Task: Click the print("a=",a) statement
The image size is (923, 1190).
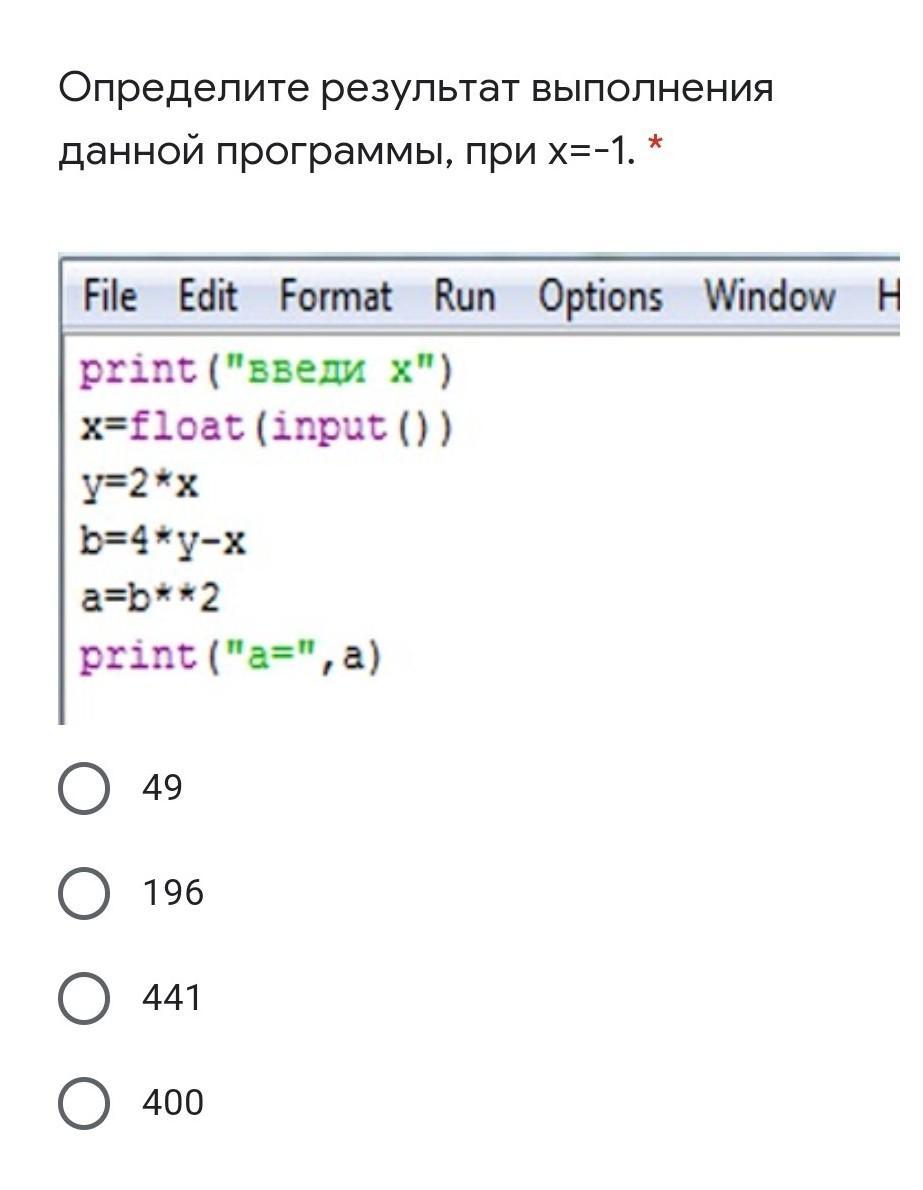Action: (231, 657)
